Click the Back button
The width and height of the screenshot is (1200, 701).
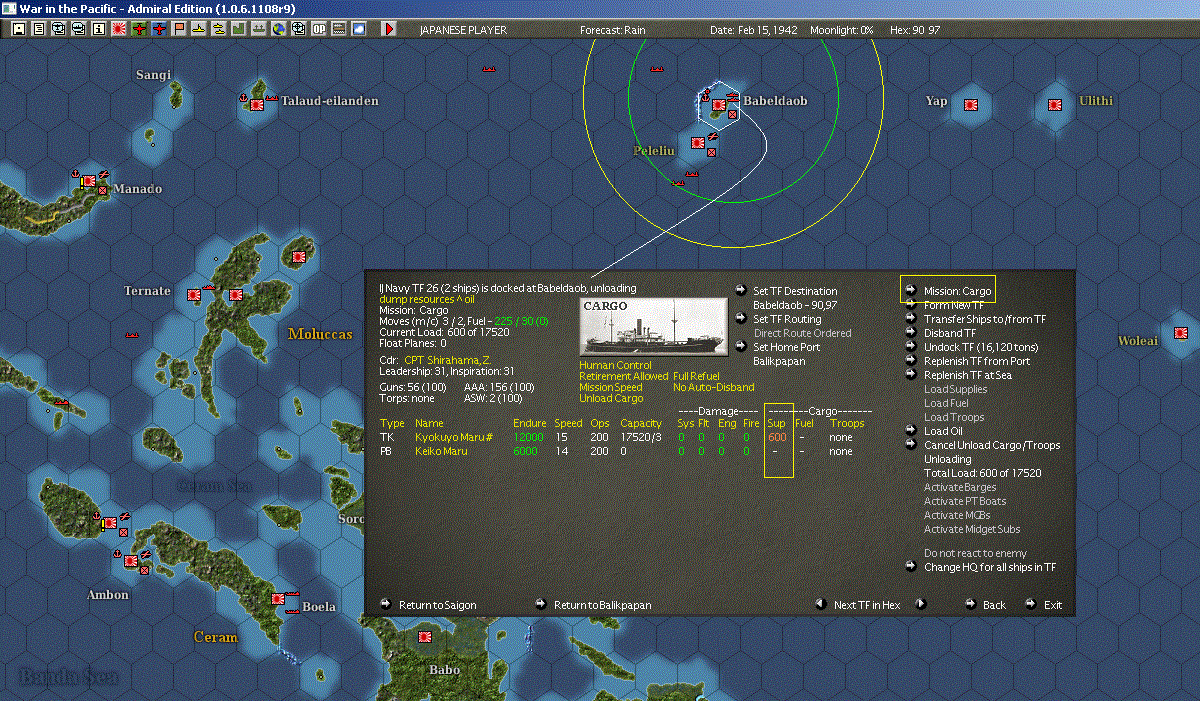[x=994, y=605]
